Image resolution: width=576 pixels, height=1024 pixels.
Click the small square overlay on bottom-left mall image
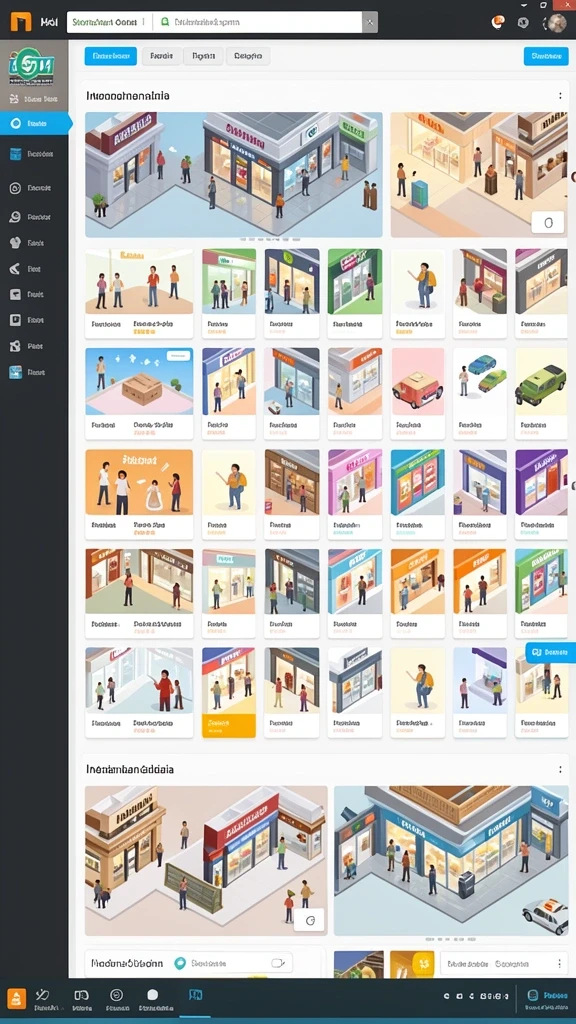pos(310,920)
